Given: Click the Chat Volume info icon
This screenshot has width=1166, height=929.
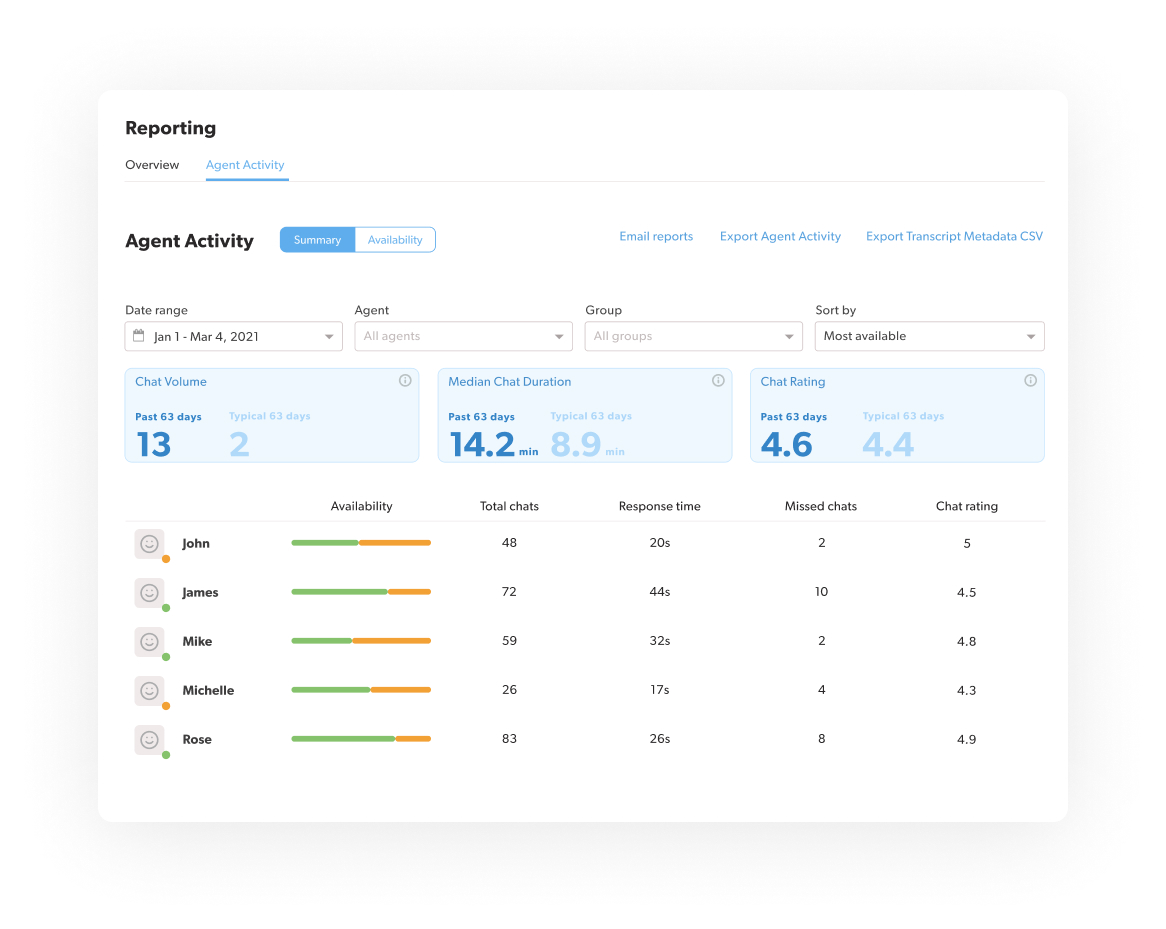Looking at the screenshot, I should tap(405, 381).
